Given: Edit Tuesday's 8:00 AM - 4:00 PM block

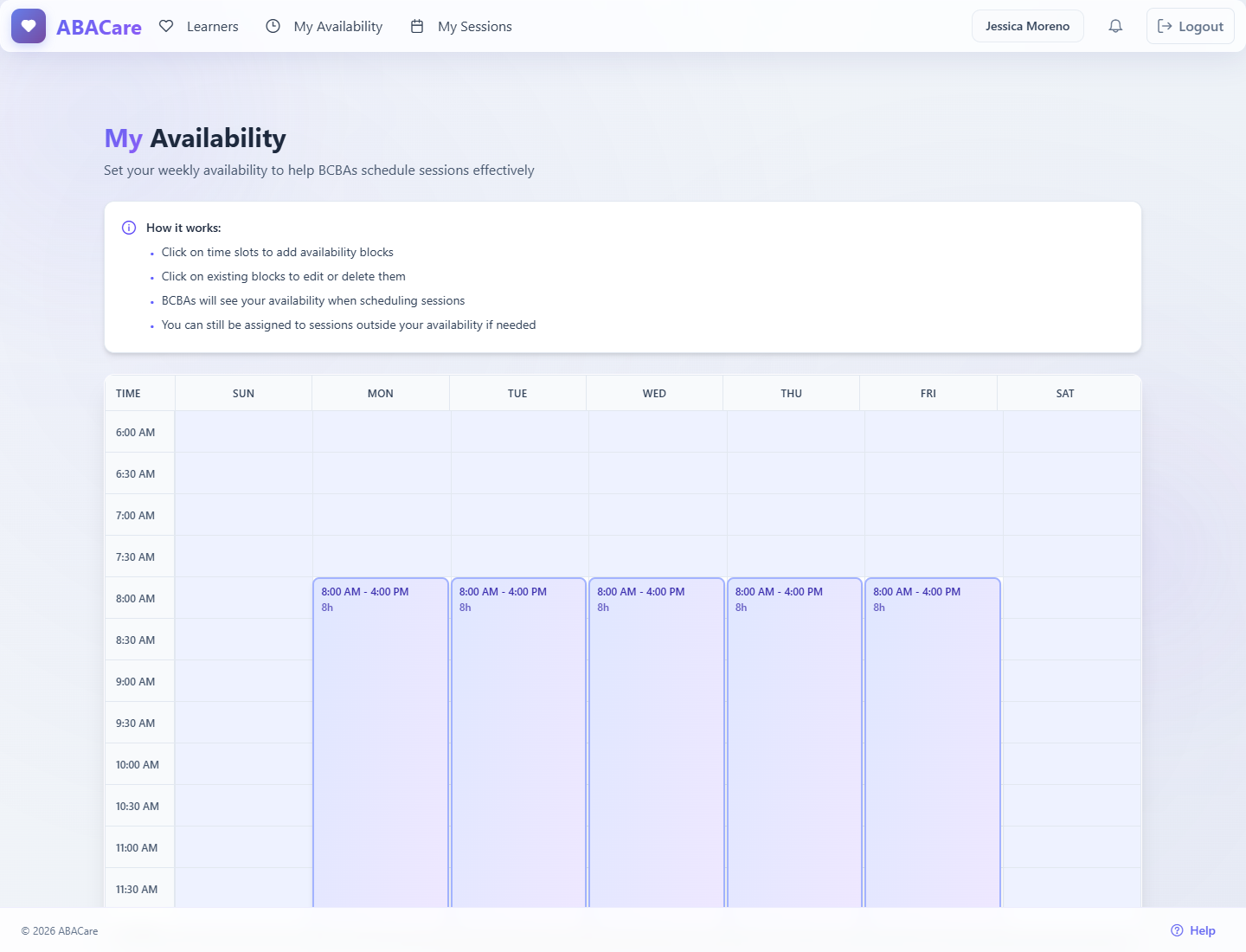Looking at the screenshot, I should (518, 743).
